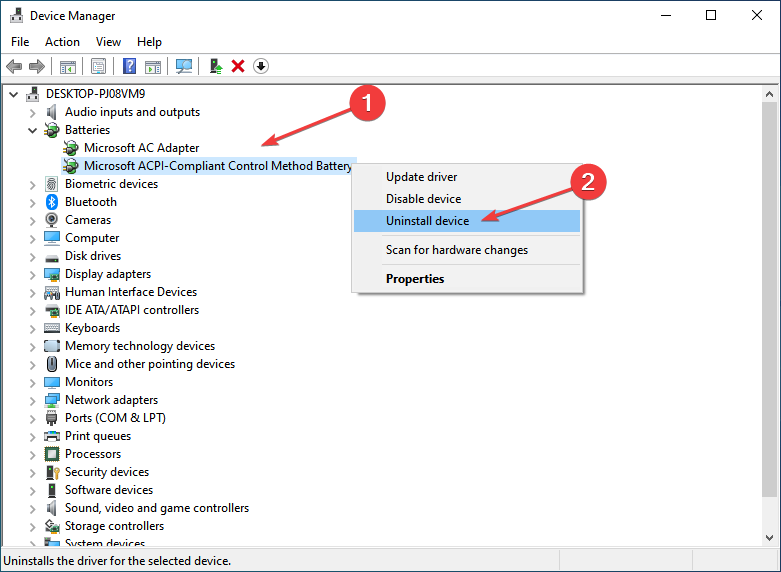The image size is (781, 572).
Task: Expand the Computer category
Action: 32,239
